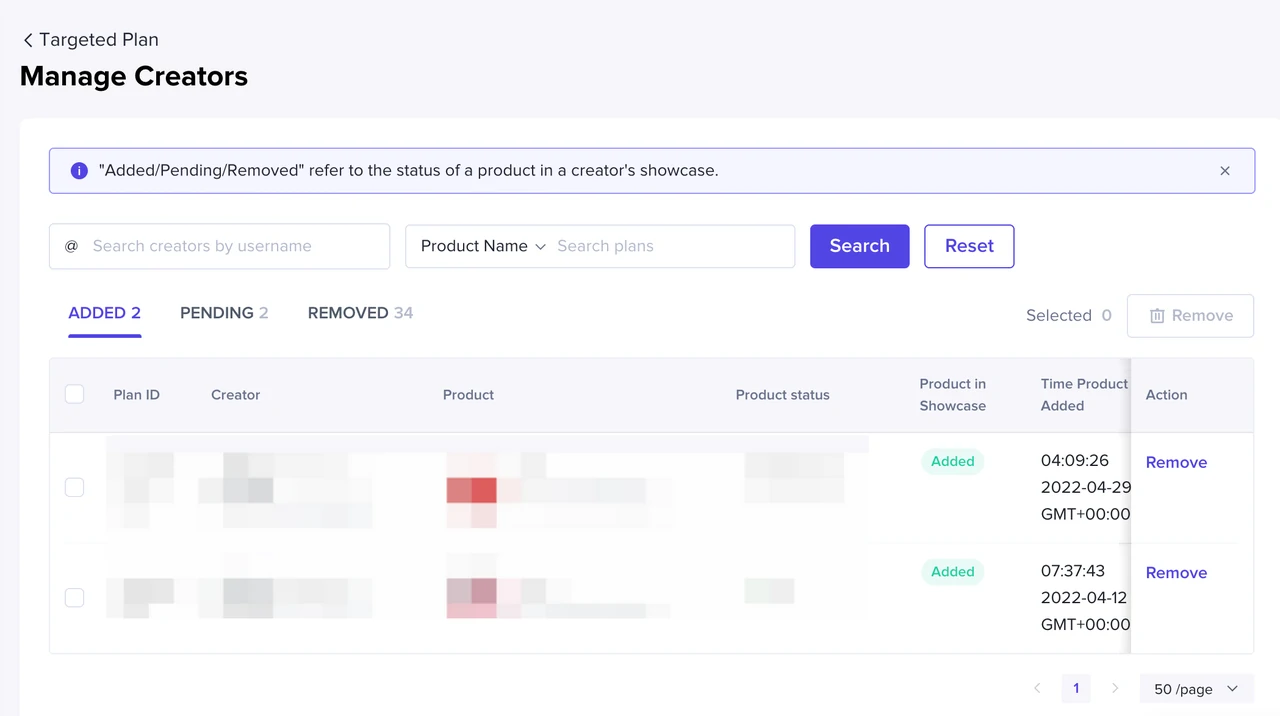The width and height of the screenshot is (1280, 716).
Task: Click the info icon in the status banner
Action: pos(79,171)
